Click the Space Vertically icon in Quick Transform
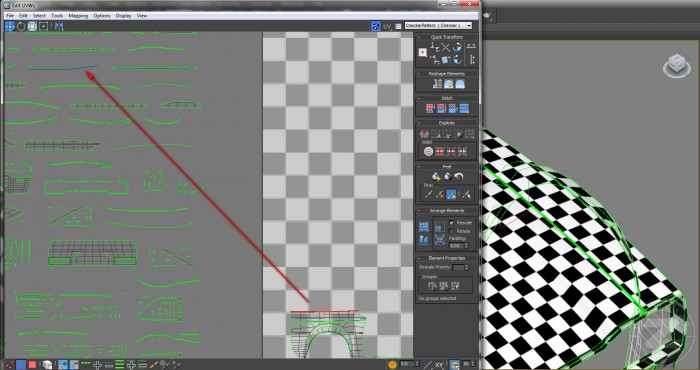700x370 pixels. (471, 59)
